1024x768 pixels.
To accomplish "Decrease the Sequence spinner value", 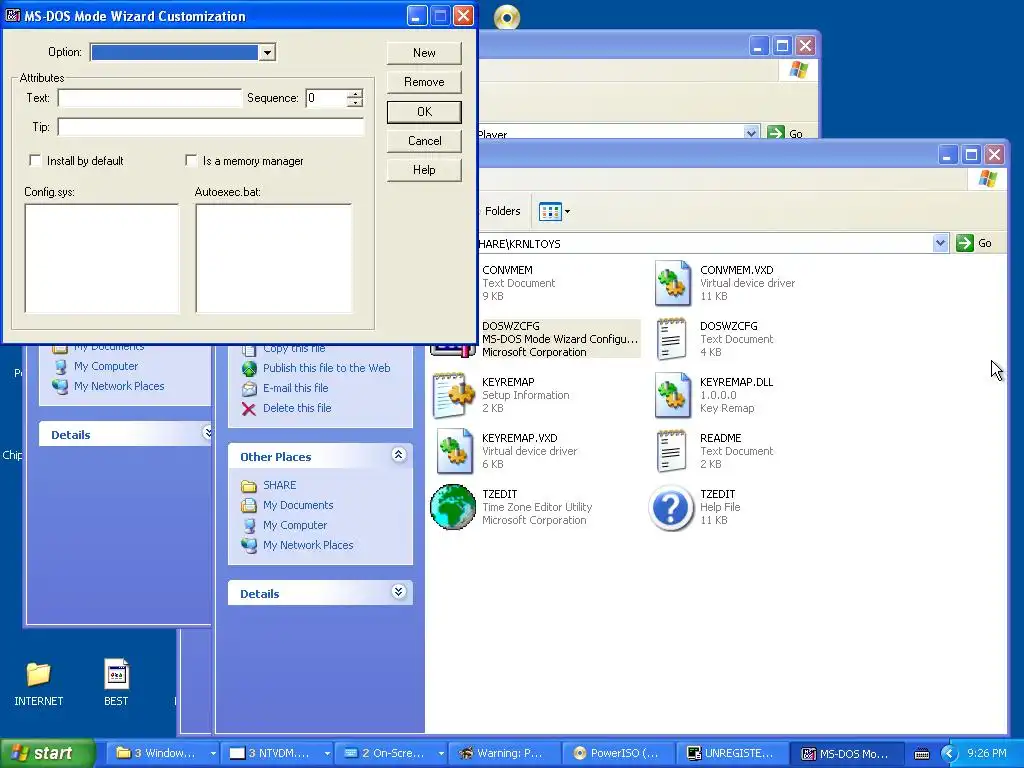I will 355,103.
